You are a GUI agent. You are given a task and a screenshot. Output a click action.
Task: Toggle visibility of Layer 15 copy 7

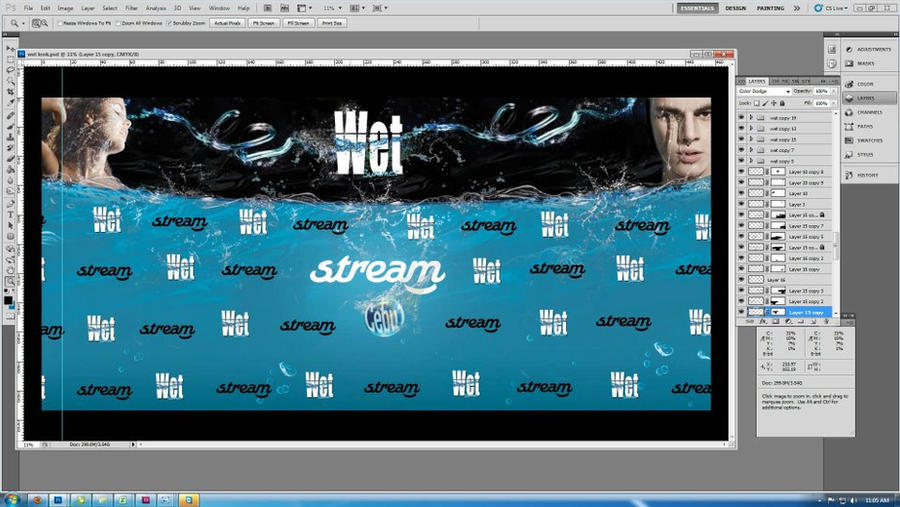(x=741, y=226)
